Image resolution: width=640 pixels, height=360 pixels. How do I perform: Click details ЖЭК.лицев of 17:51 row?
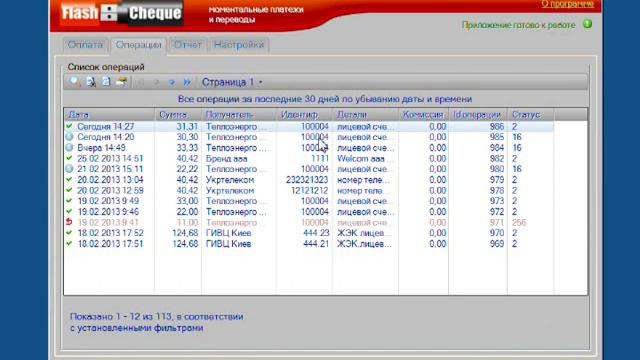click(364, 244)
